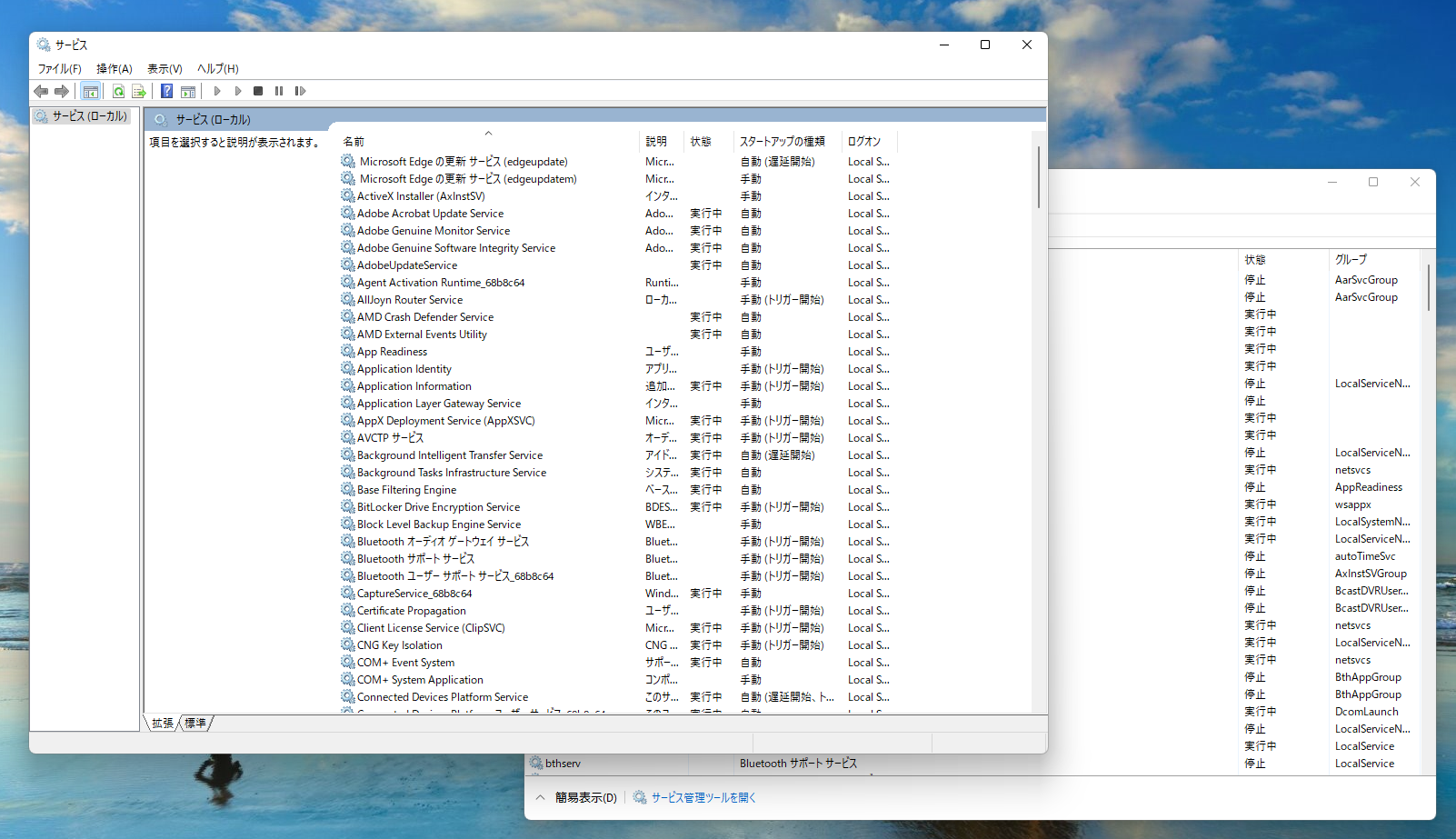
Task: Click the Refresh toolbar icon
Action: 118,91
